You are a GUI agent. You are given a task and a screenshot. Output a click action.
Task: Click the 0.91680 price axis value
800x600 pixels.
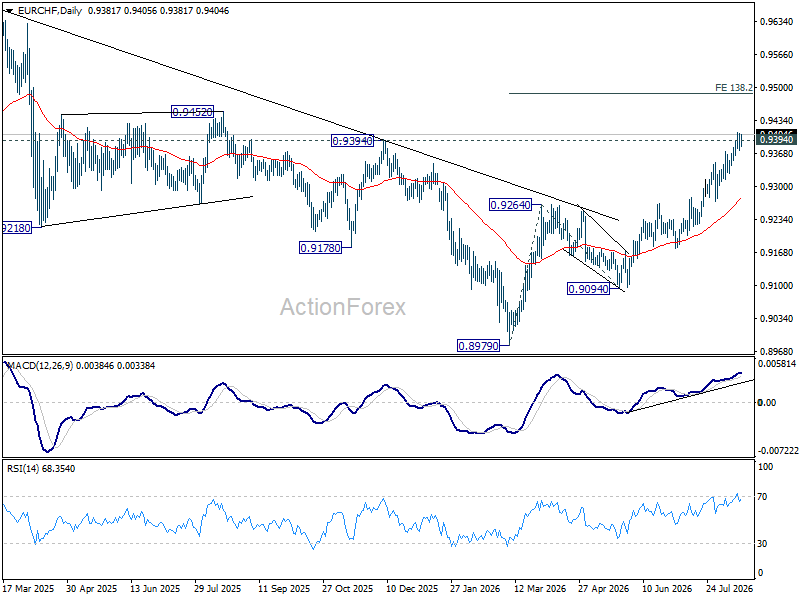coord(777,253)
